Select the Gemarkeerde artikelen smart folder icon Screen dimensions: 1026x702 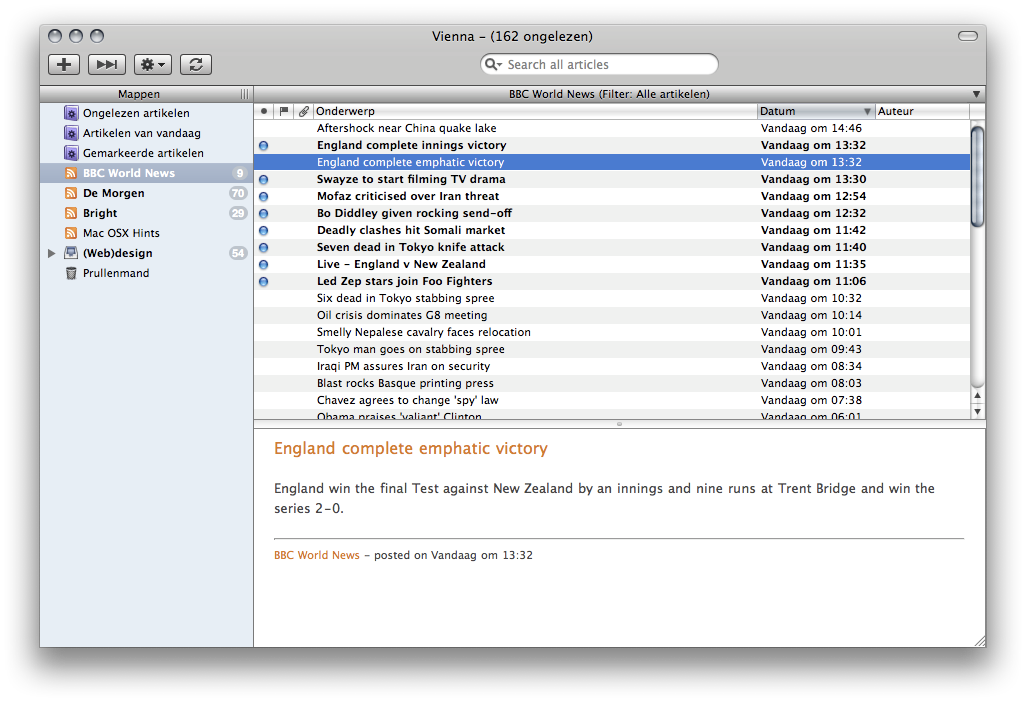click(x=71, y=153)
